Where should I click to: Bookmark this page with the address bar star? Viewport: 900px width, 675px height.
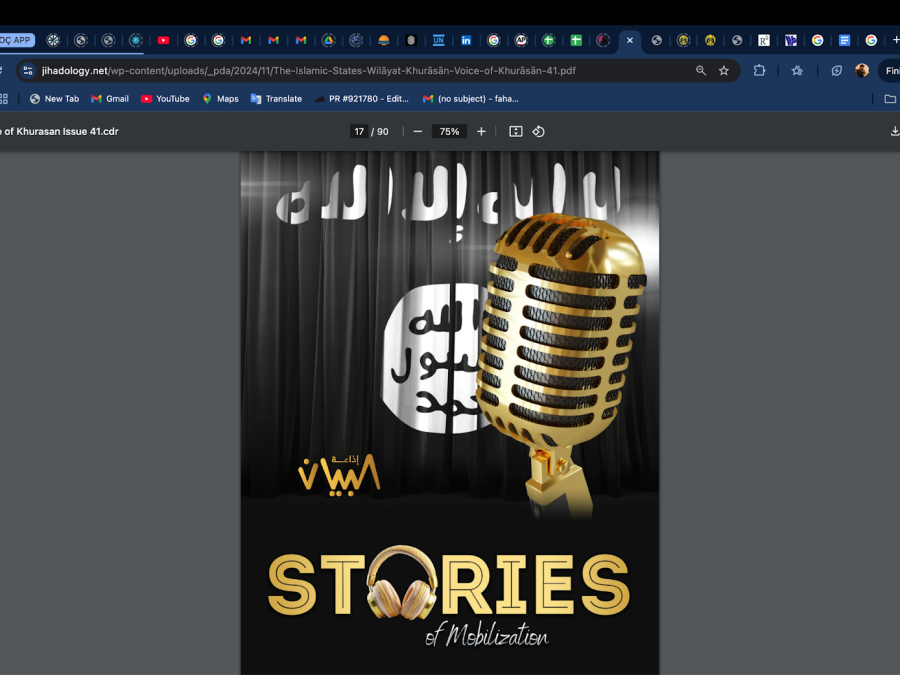pyautogui.click(x=724, y=71)
